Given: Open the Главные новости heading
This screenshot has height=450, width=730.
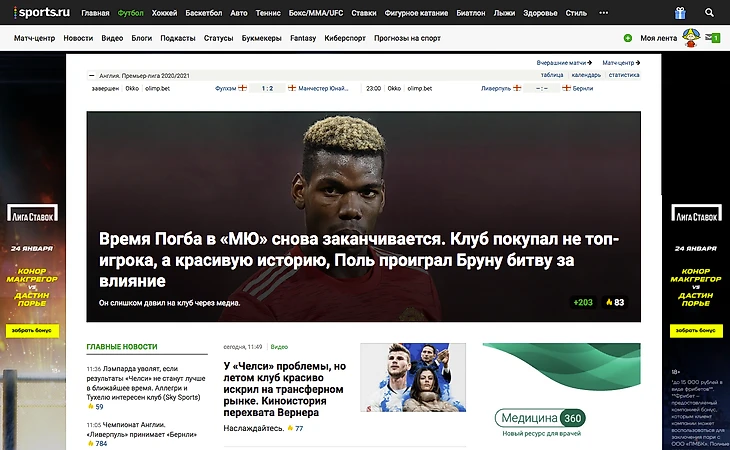Looking at the screenshot, I should point(122,347).
